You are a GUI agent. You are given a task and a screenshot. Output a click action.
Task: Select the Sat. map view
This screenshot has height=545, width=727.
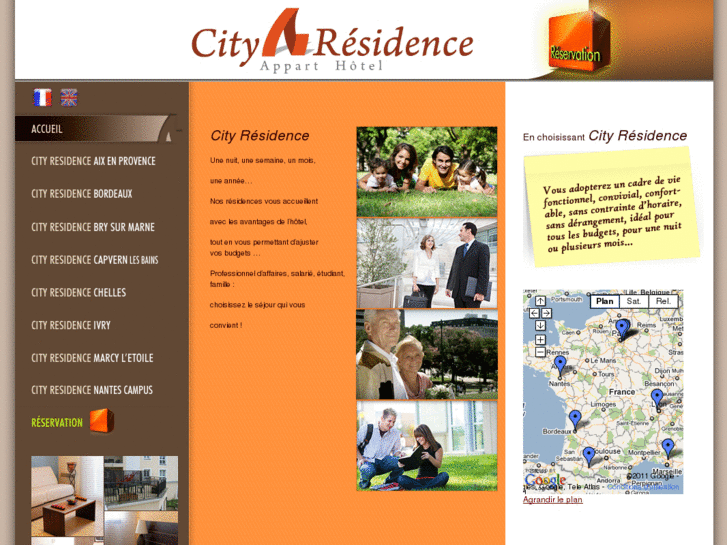point(634,301)
